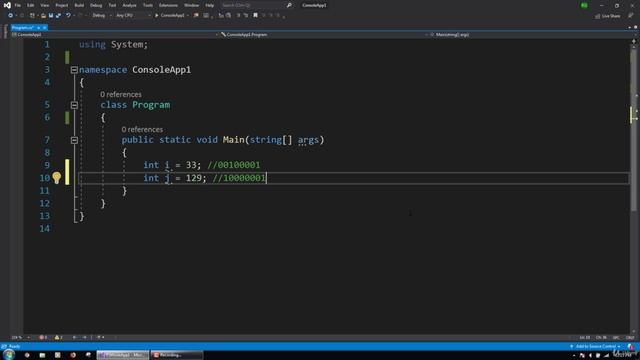Click the green user account badge
Screen dimensions: 640x360
[584, 5]
